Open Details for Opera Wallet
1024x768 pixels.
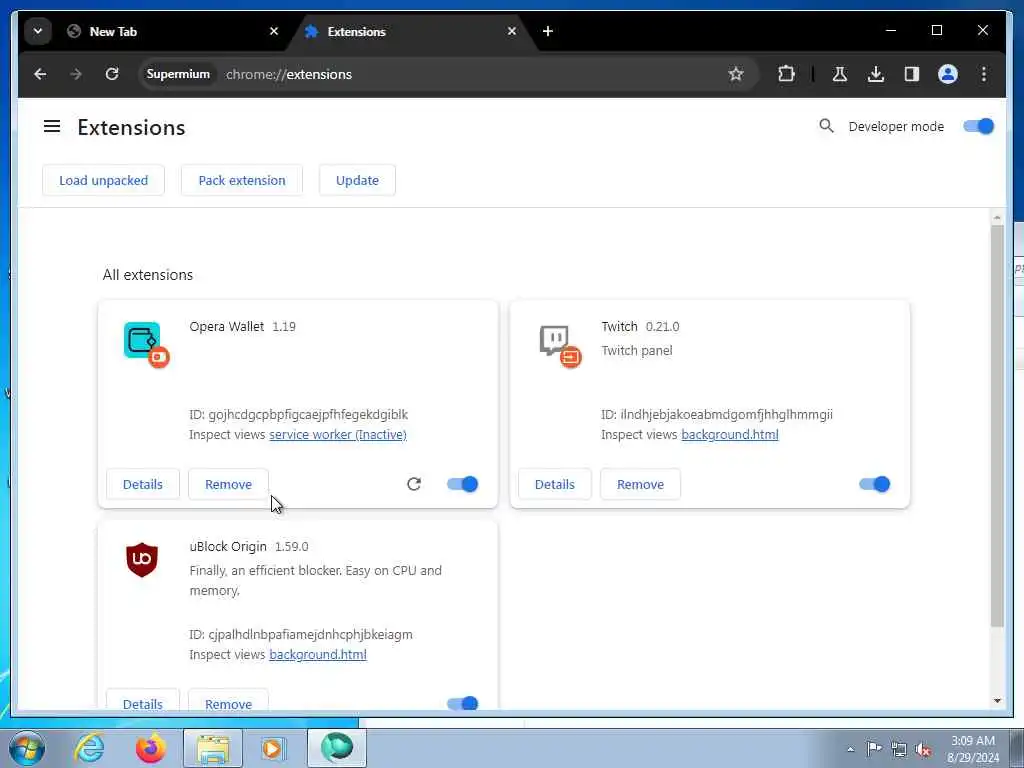[142, 484]
